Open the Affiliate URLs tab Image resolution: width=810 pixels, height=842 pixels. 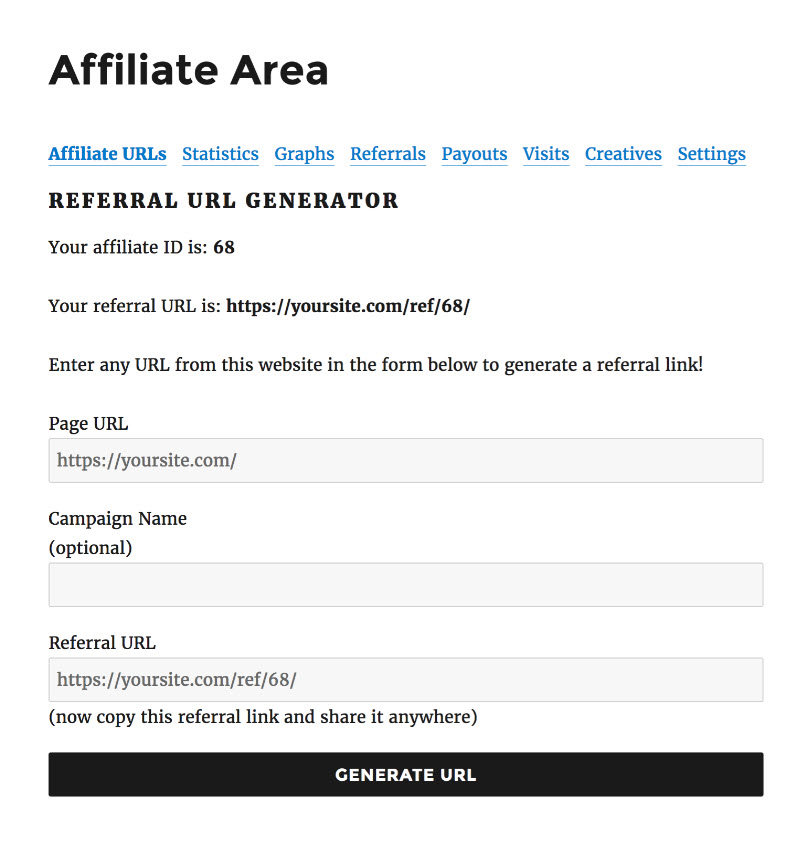[x=107, y=154]
